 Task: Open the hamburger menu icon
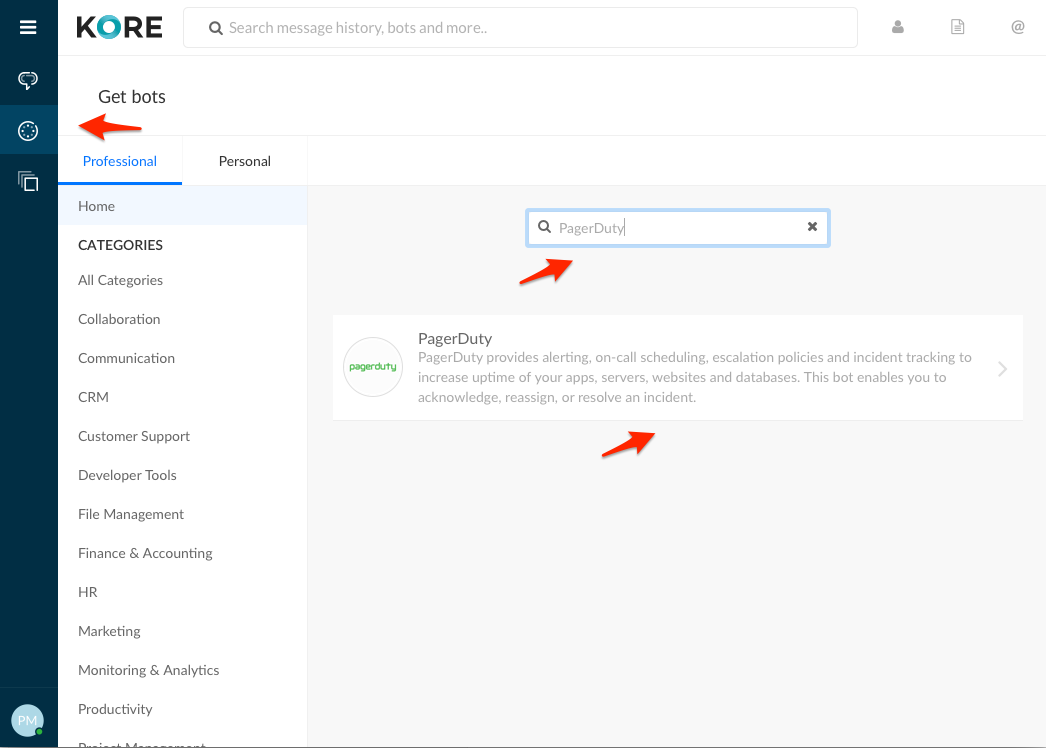pyautogui.click(x=28, y=27)
